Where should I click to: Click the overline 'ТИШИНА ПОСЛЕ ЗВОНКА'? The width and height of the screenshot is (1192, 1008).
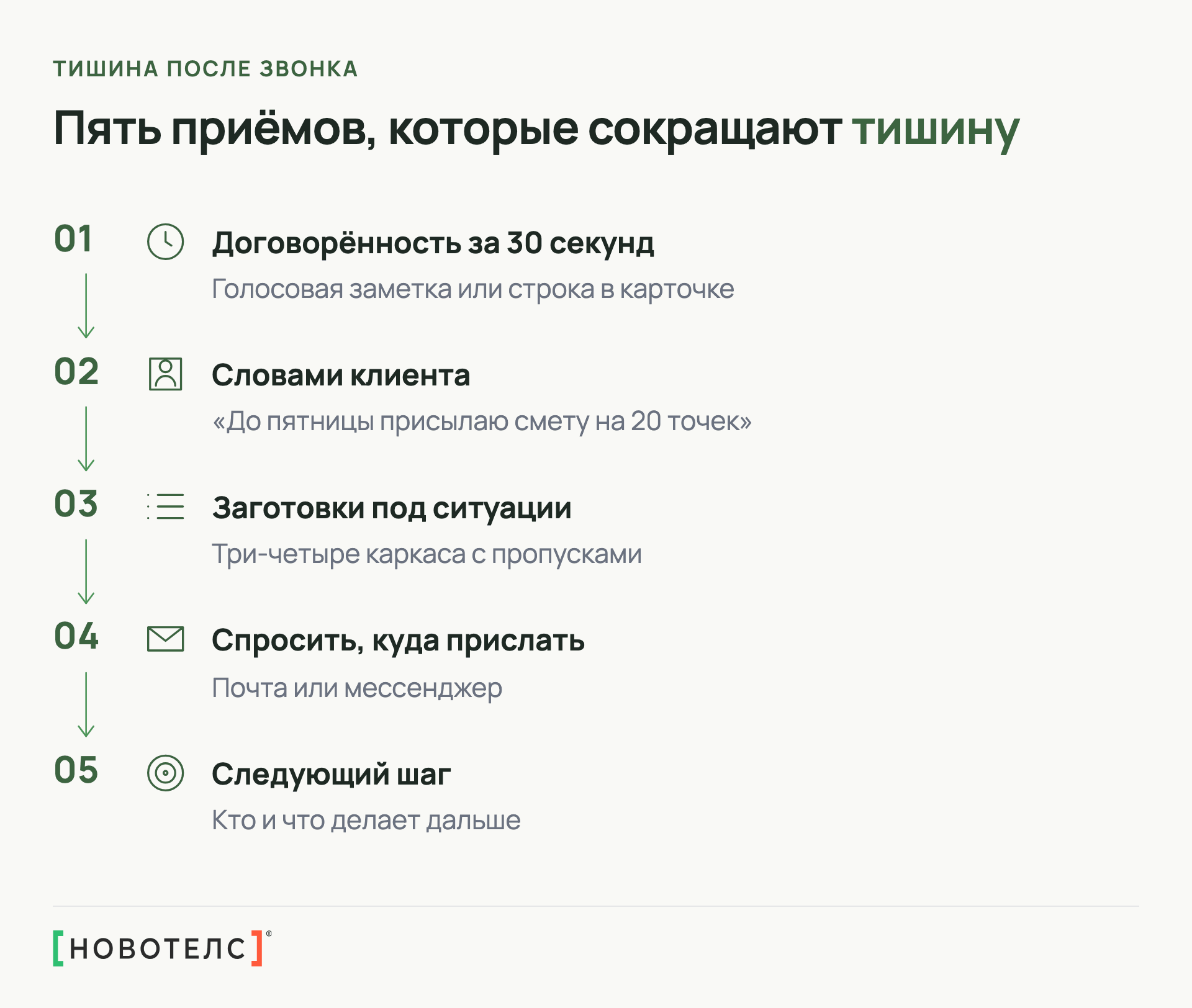tap(205, 69)
